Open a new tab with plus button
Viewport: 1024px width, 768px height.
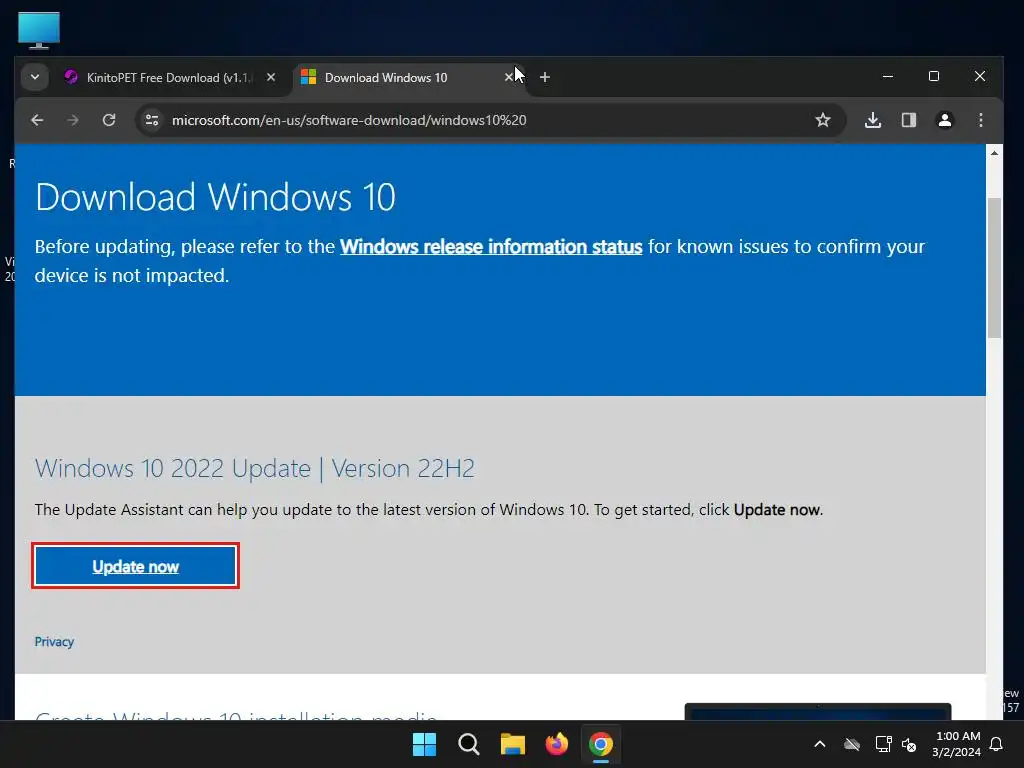(545, 77)
